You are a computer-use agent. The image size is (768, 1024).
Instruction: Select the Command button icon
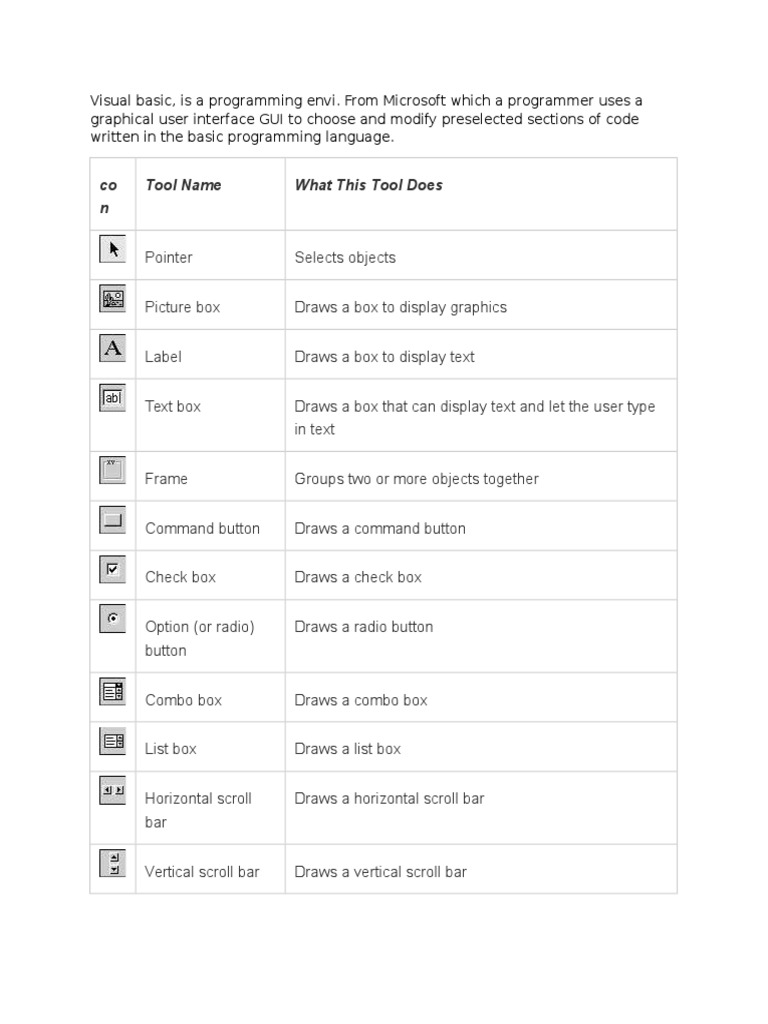pos(113,520)
